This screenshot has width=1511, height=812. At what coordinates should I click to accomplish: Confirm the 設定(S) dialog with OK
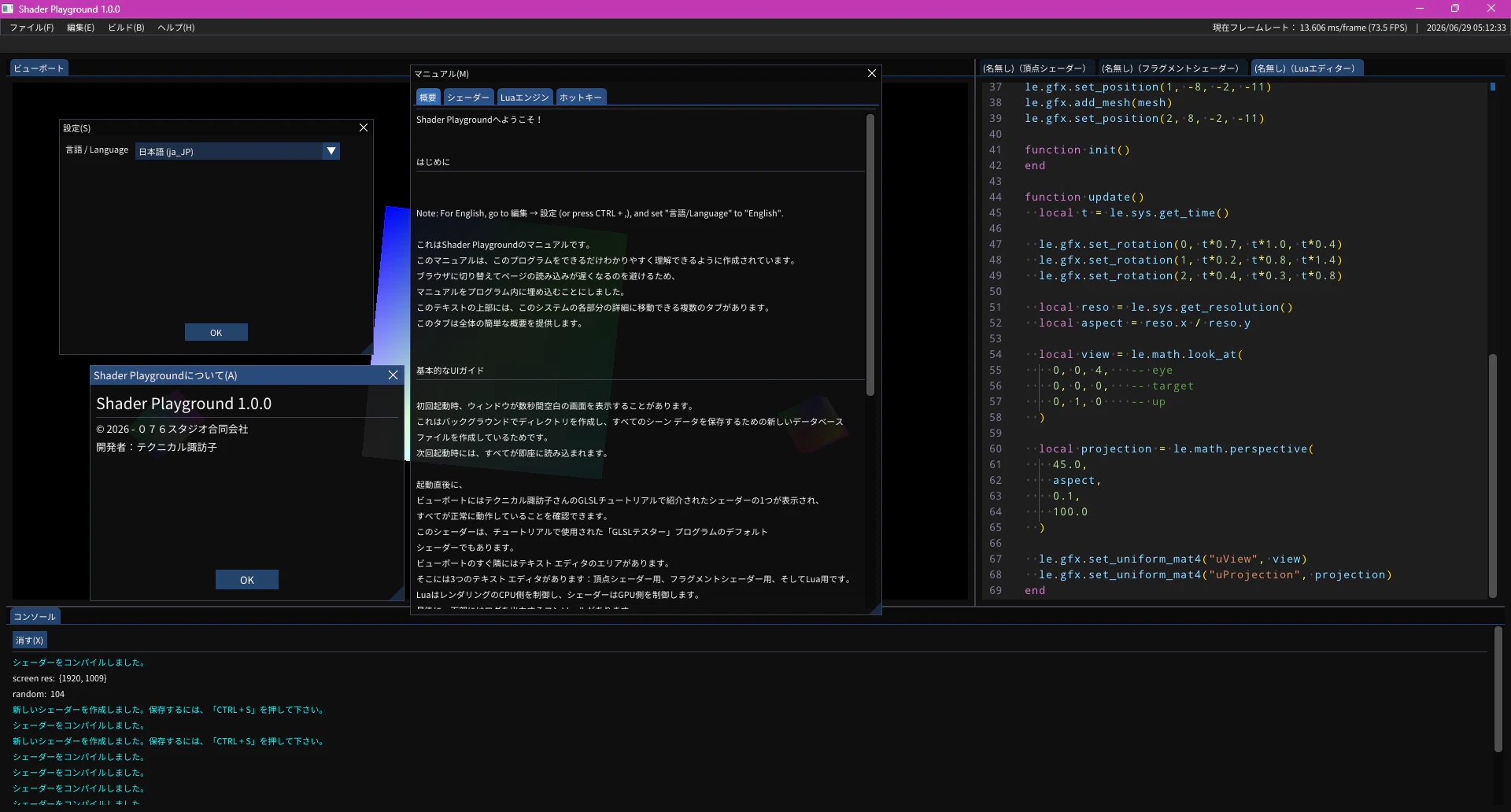(216, 333)
